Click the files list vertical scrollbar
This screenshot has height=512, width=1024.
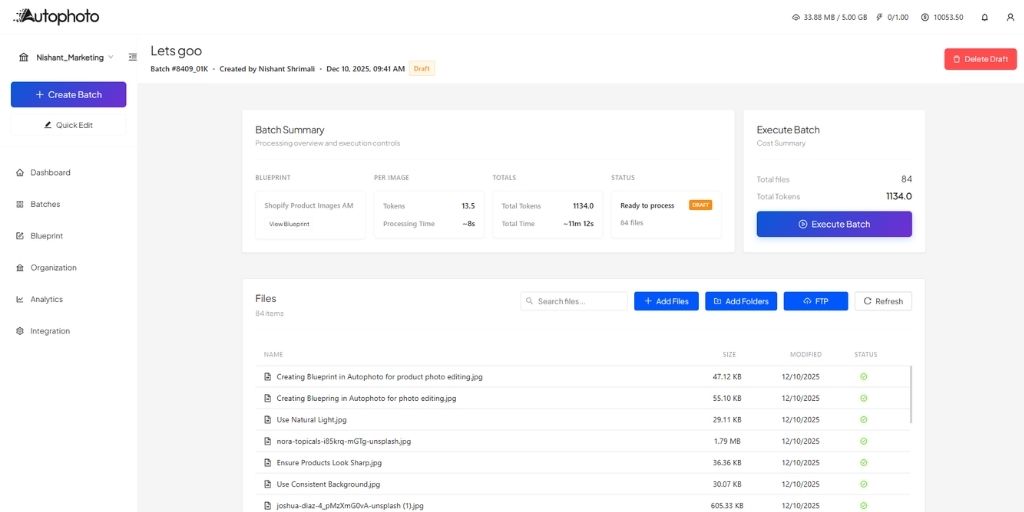point(911,394)
